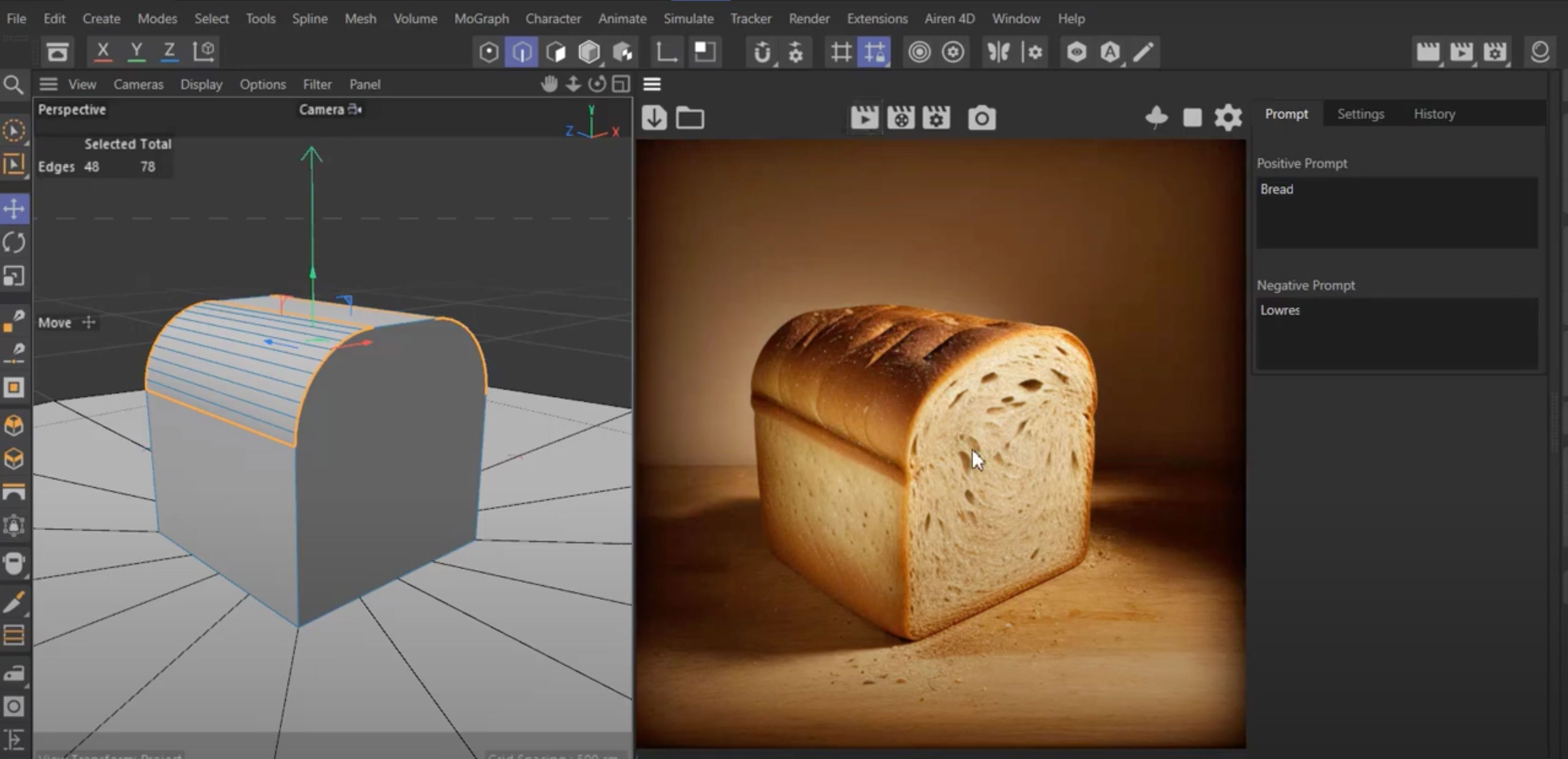1568x759 pixels.
Task: Open the MoGraph menu
Action: click(x=481, y=18)
